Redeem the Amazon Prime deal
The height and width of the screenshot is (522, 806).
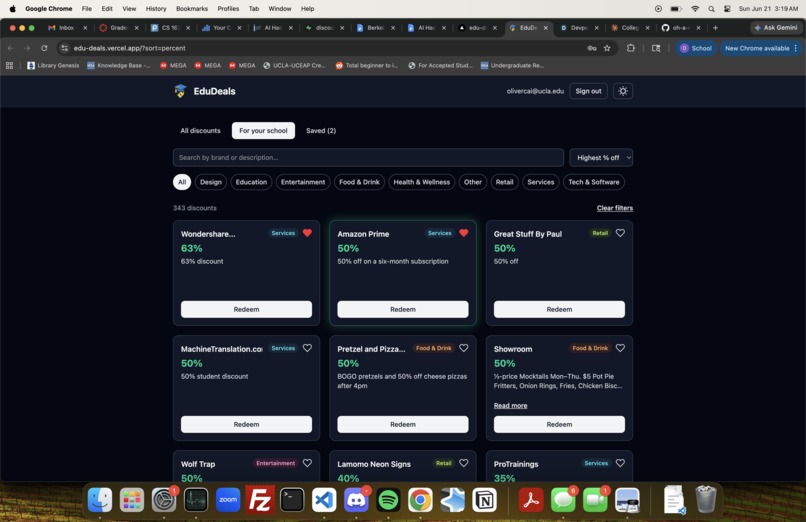click(402, 309)
